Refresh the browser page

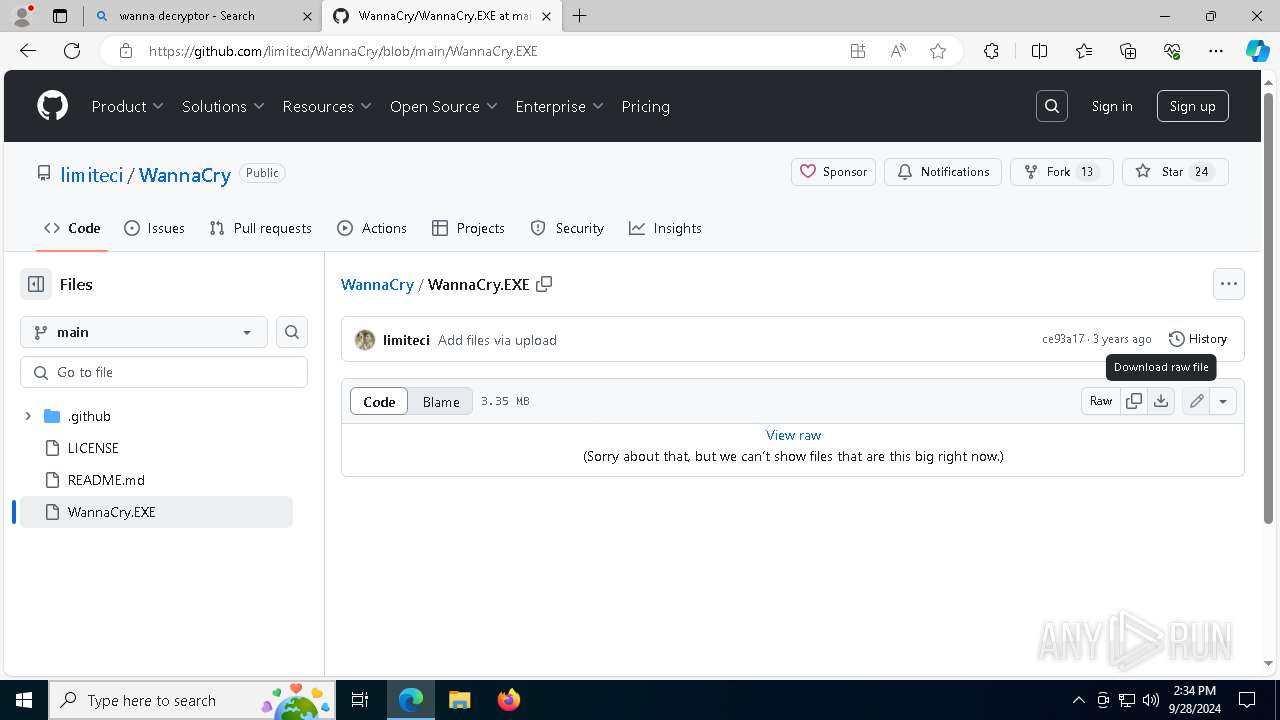click(72, 51)
